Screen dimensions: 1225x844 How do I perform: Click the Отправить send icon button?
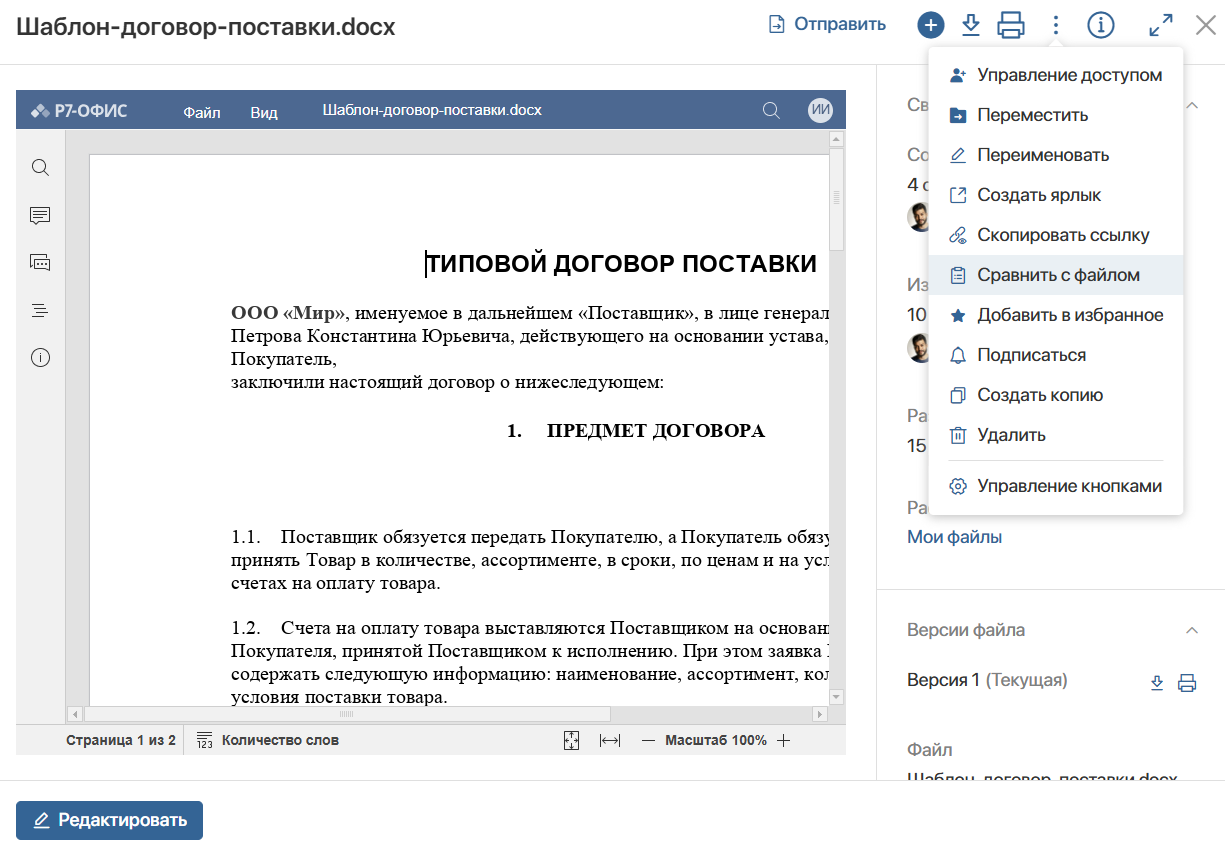point(826,25)
